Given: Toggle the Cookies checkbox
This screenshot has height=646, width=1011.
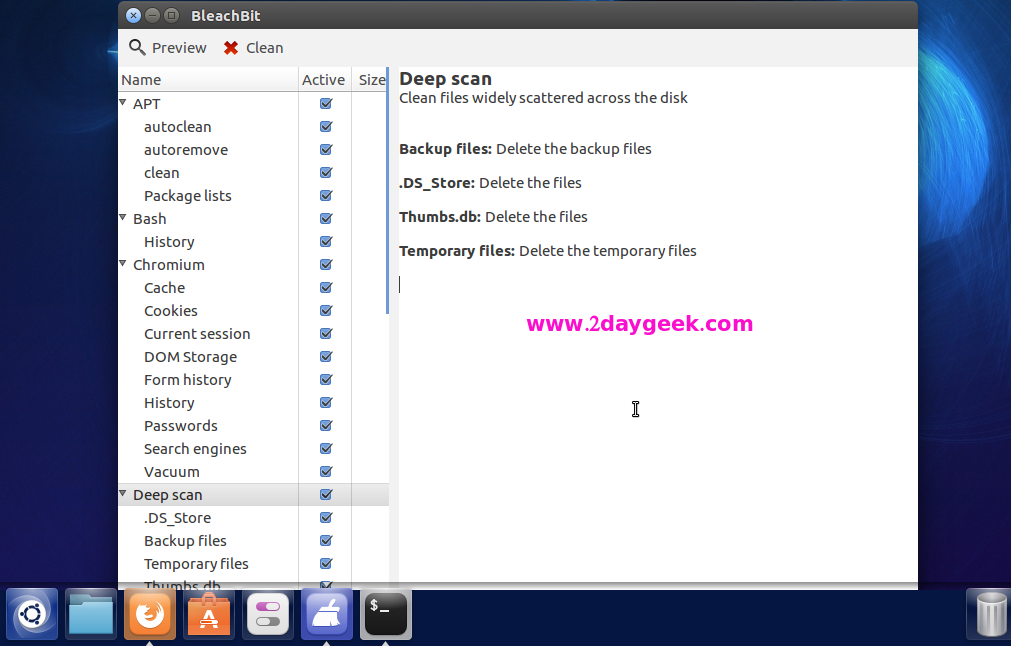Looking at the screenshot, I should click(326, 311).
